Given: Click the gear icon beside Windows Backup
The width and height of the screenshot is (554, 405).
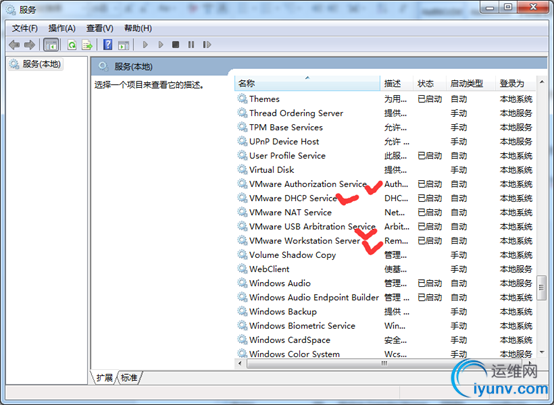Looking at the screenshot, I should 242,311.
